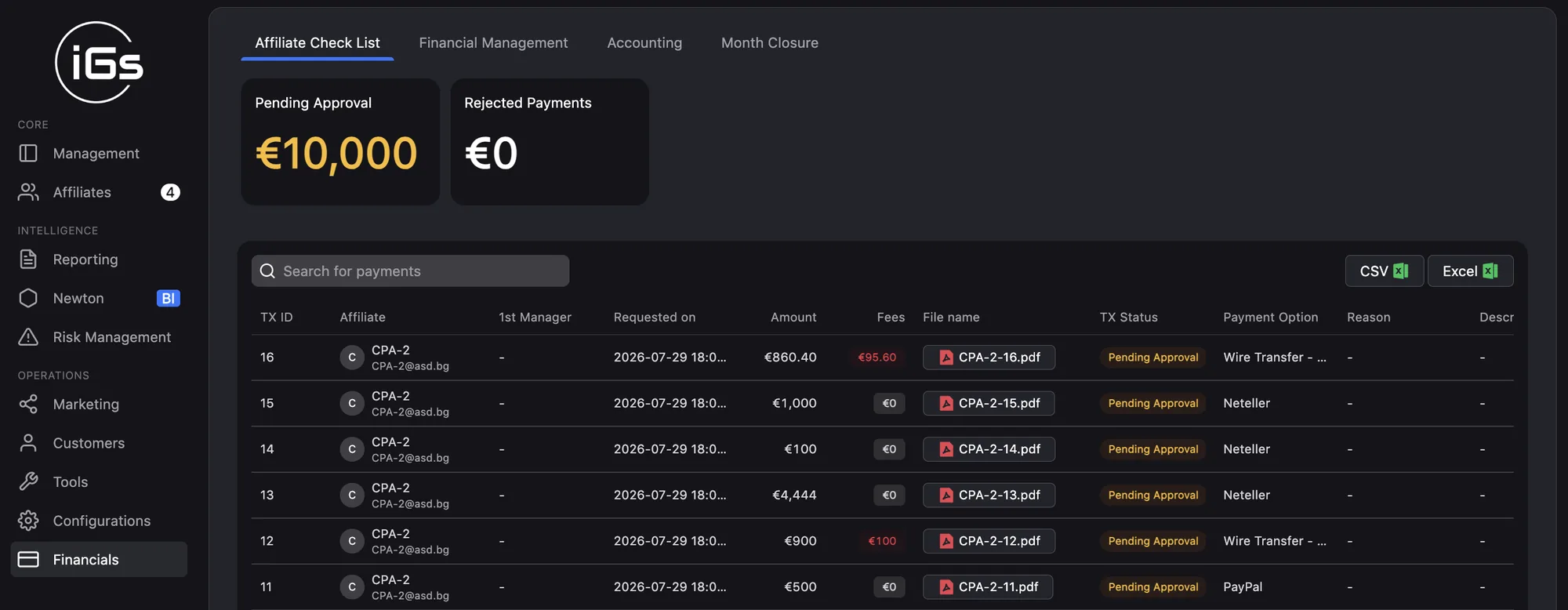1568x610 pixels.
Task: Click the €100 fee for TX 12
Action: point(882,541)
